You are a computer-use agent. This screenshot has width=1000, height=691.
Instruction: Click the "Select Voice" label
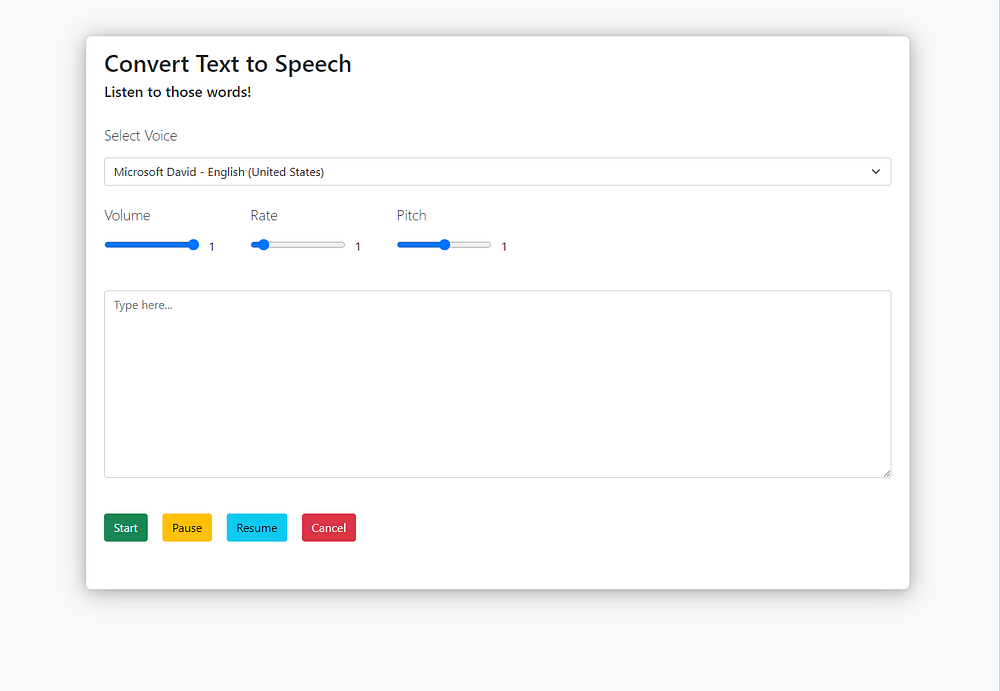[x=141, y=136]
